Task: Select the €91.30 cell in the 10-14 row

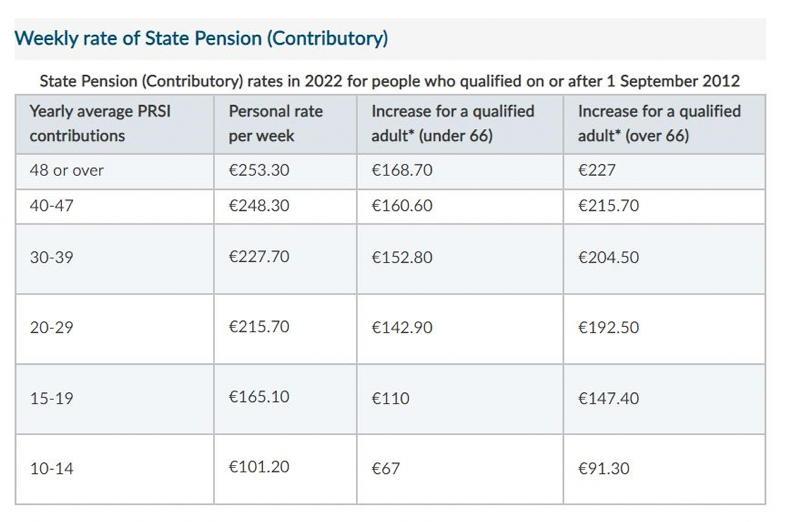Action: (604, 468)
